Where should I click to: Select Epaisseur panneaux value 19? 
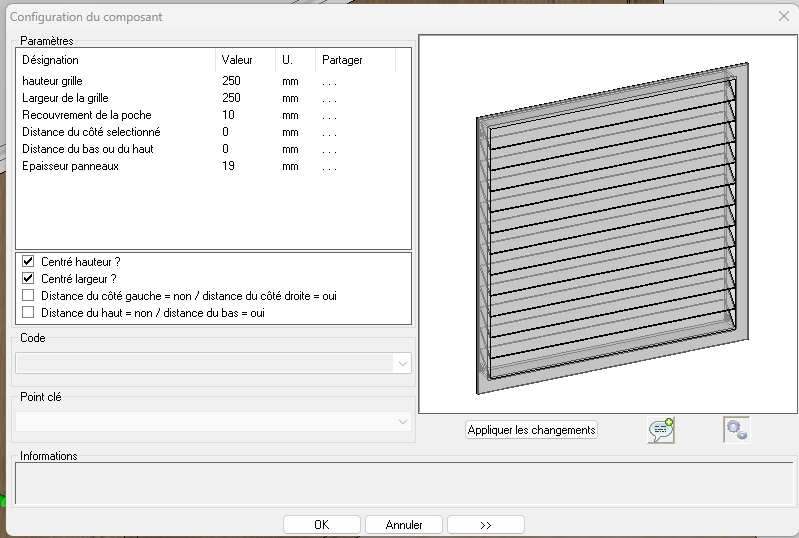228,166
